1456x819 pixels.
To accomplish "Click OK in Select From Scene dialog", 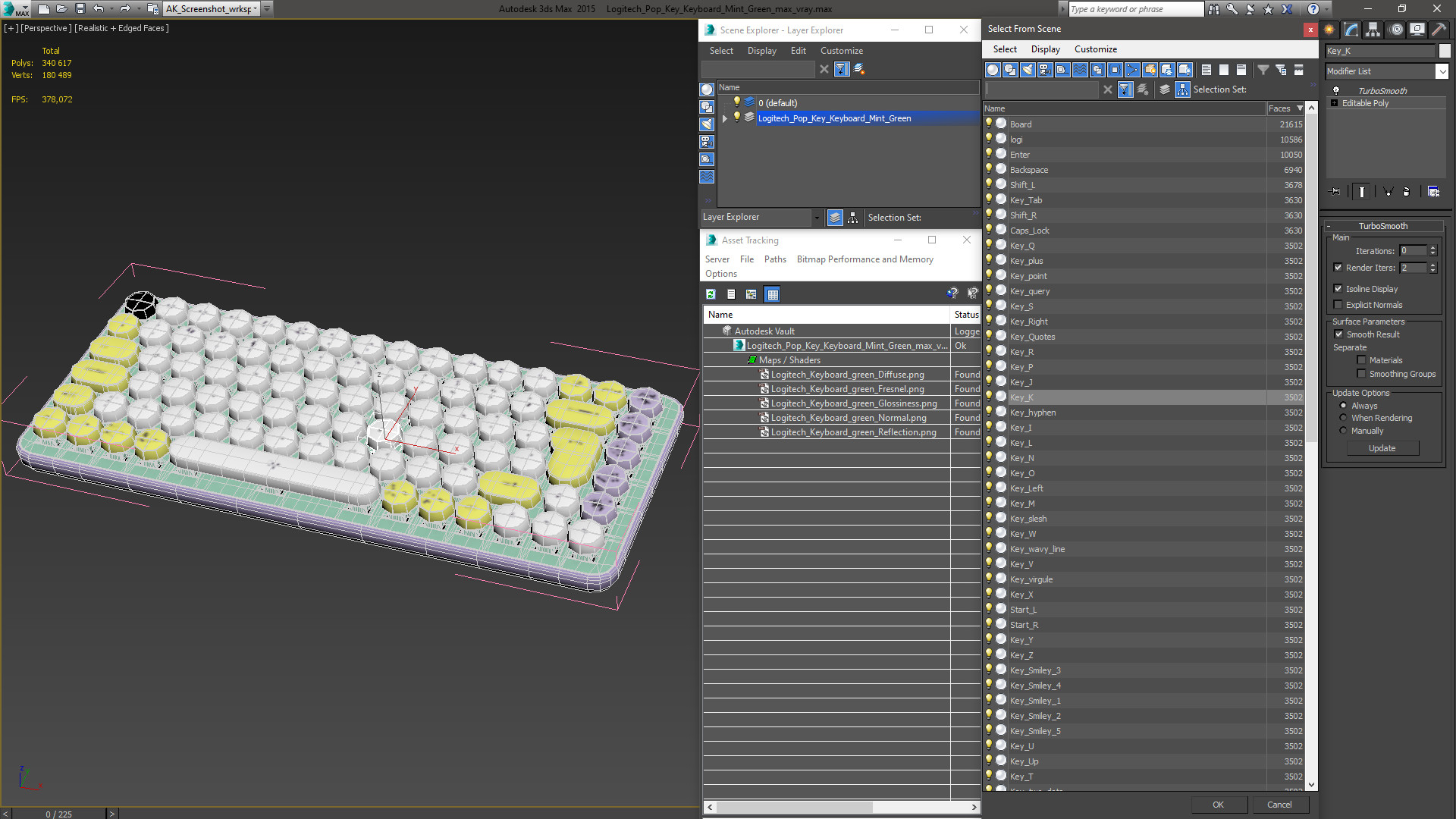I will pyautogui.click(x=1218, y=805).
